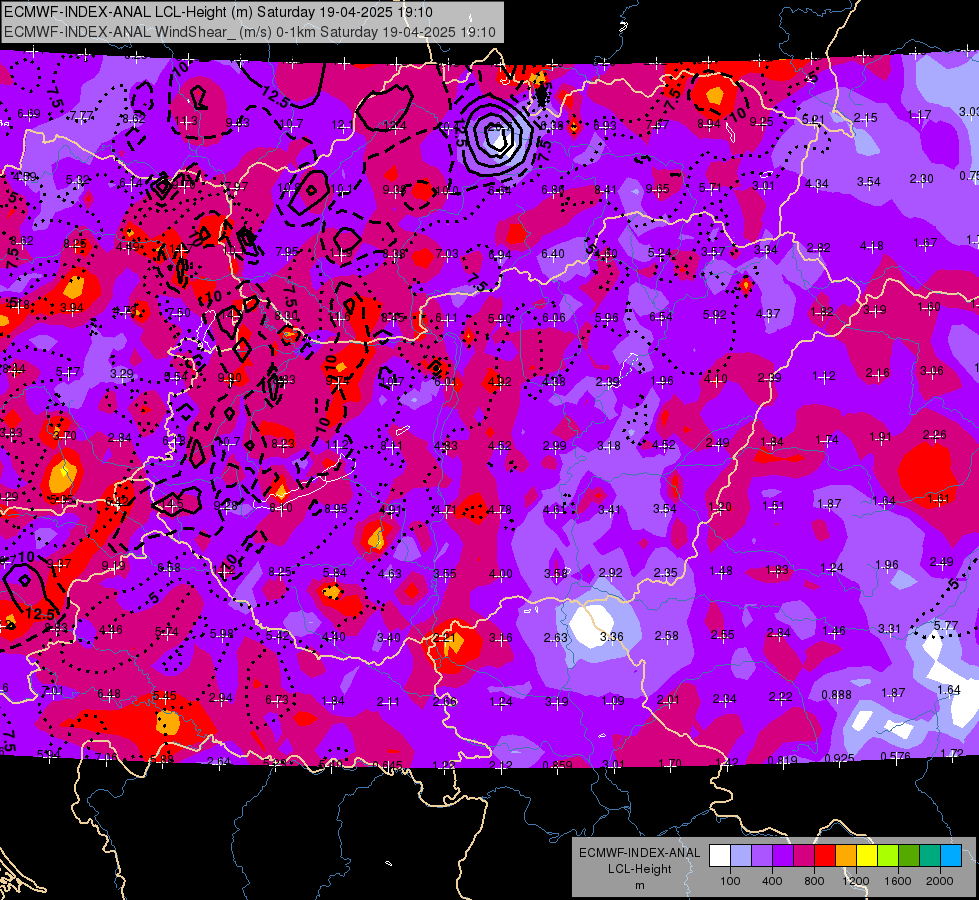Select the WindShear 0-1km title line

pyautogui.click(x=250, y=32)
